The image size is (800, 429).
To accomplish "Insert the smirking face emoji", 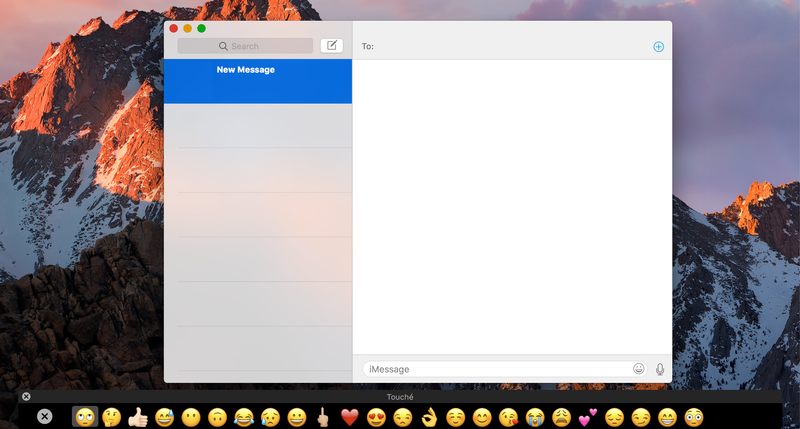I will click(x=641, y=417).
